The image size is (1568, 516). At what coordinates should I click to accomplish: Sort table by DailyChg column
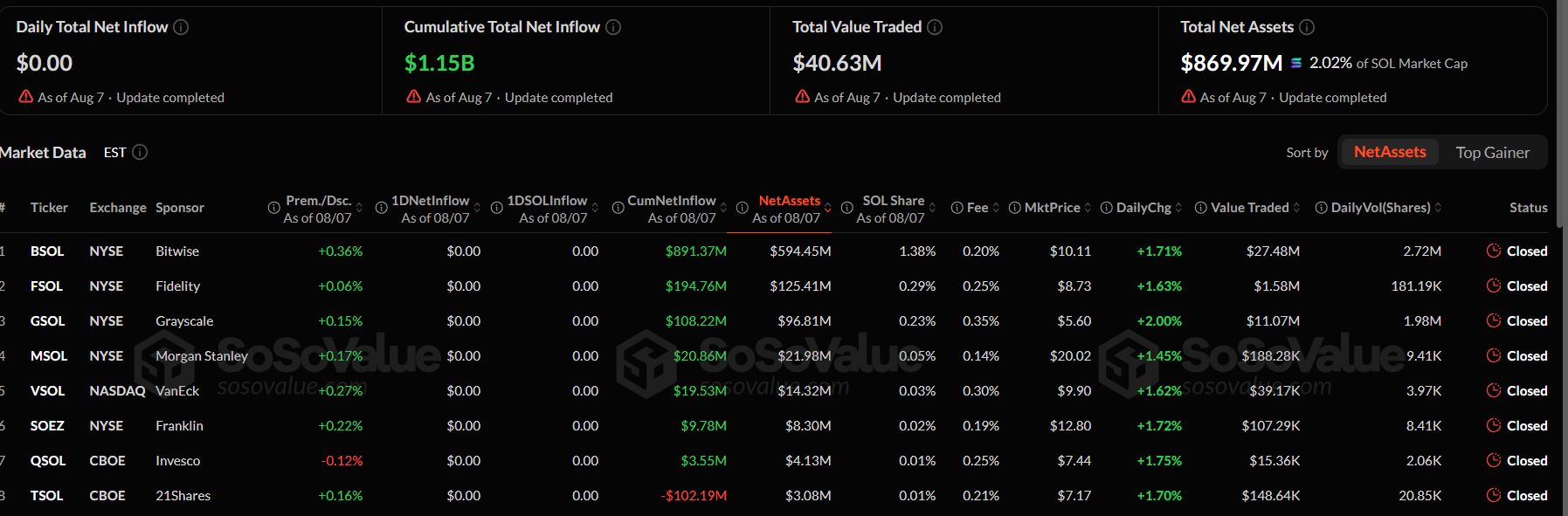coord(1143,208)
